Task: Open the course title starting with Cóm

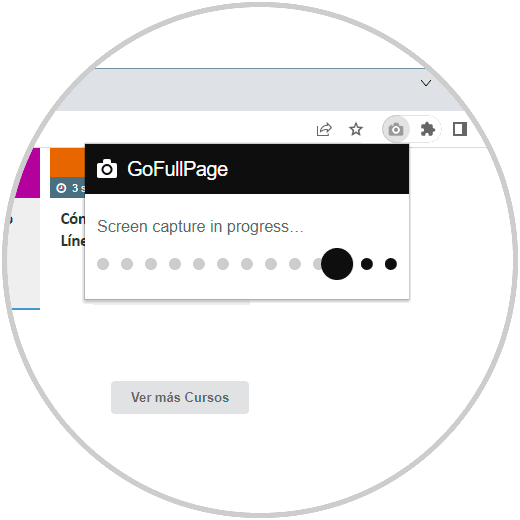Action: (73, 230)
